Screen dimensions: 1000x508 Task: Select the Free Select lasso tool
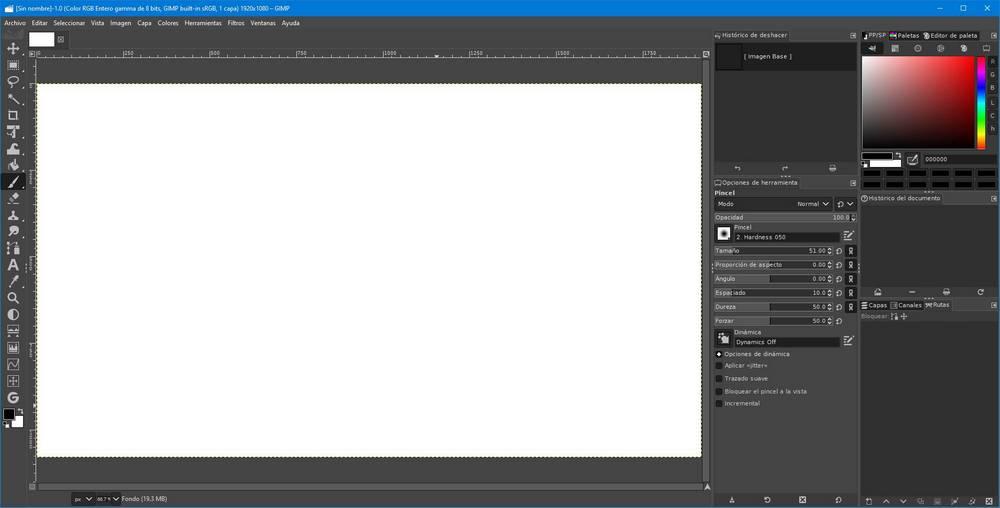tap(13, 82)
